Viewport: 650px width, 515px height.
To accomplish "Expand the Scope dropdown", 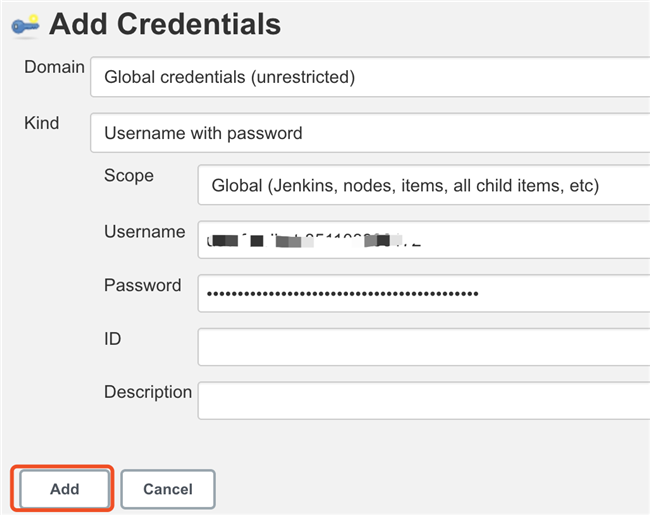I will (424, 185).
